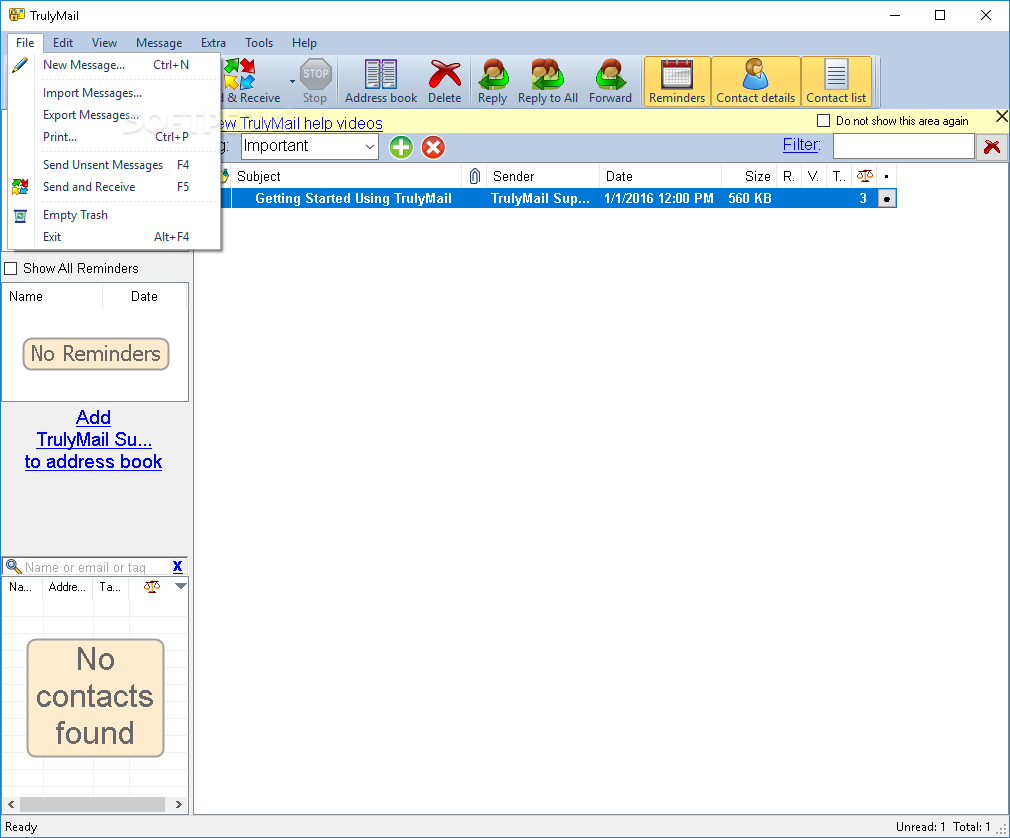Toggle the Contact list panel
This screenshot has width=1010, height=838.
(x=836, y=81)
